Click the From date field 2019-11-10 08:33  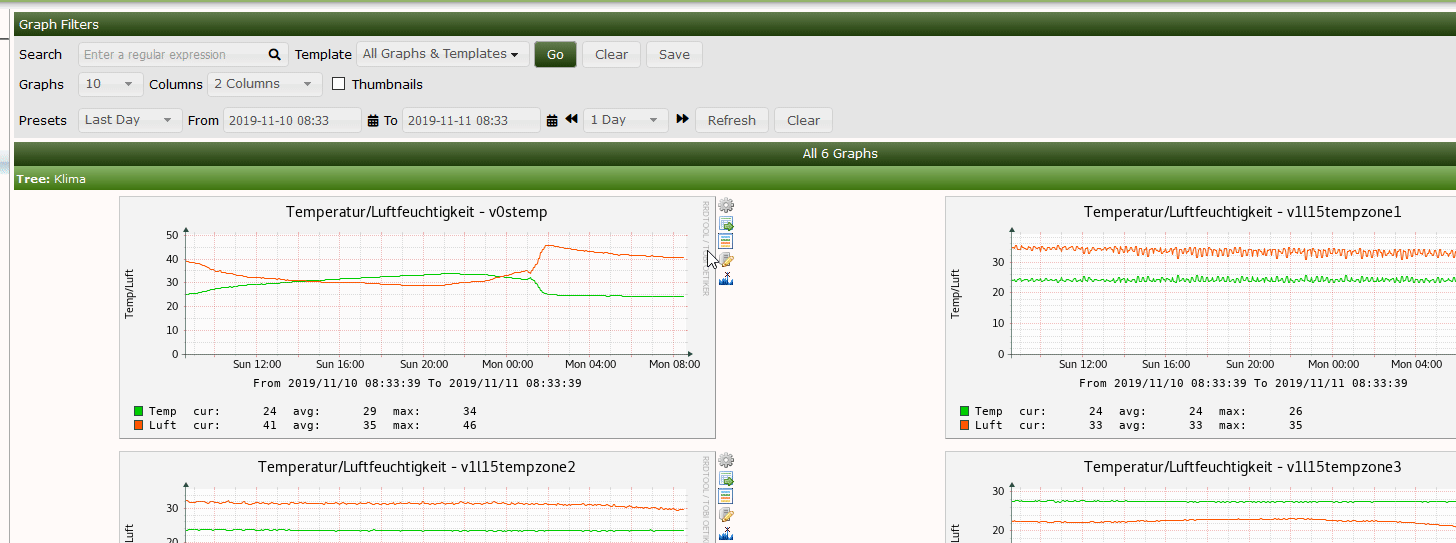coord(292,120)
